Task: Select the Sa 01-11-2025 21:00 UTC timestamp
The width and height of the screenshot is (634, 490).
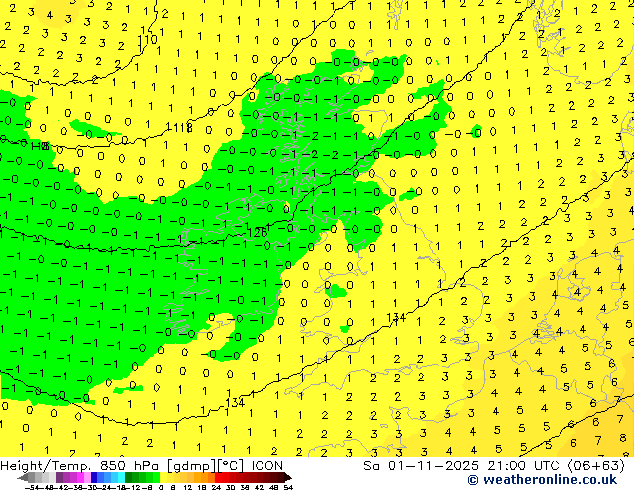Action: pos(494,466)
